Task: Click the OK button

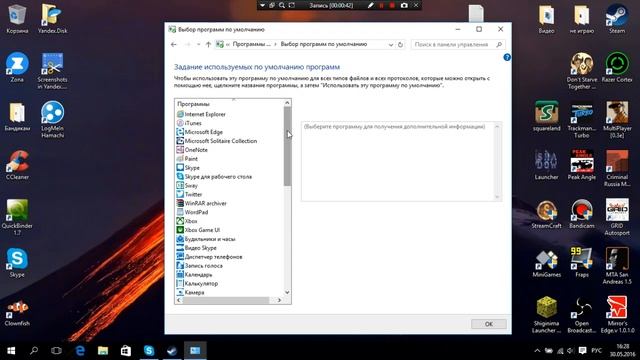Action: [489, 324]
